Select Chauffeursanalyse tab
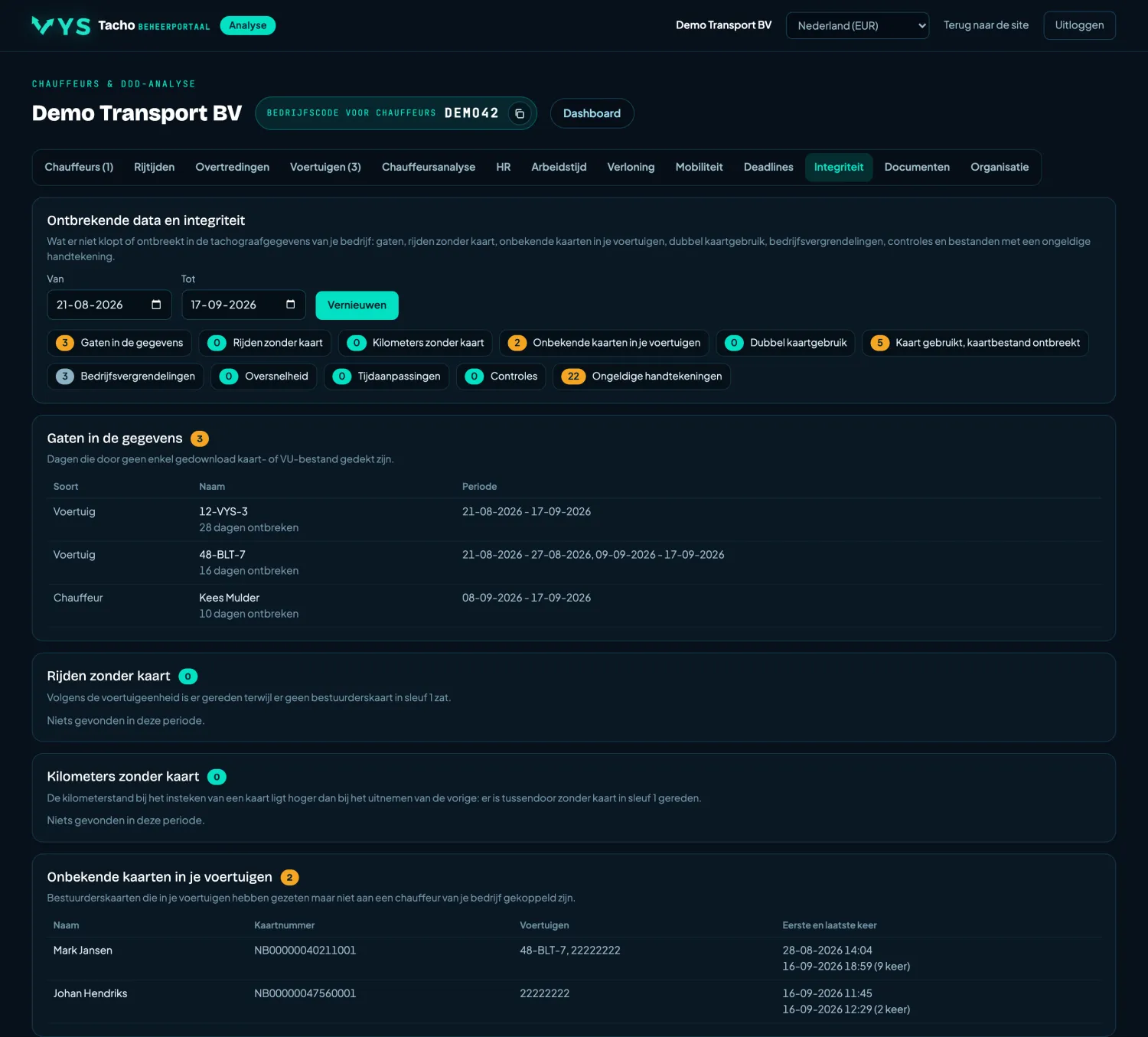Screen dimensions: 1148x1037 [429, 167]
